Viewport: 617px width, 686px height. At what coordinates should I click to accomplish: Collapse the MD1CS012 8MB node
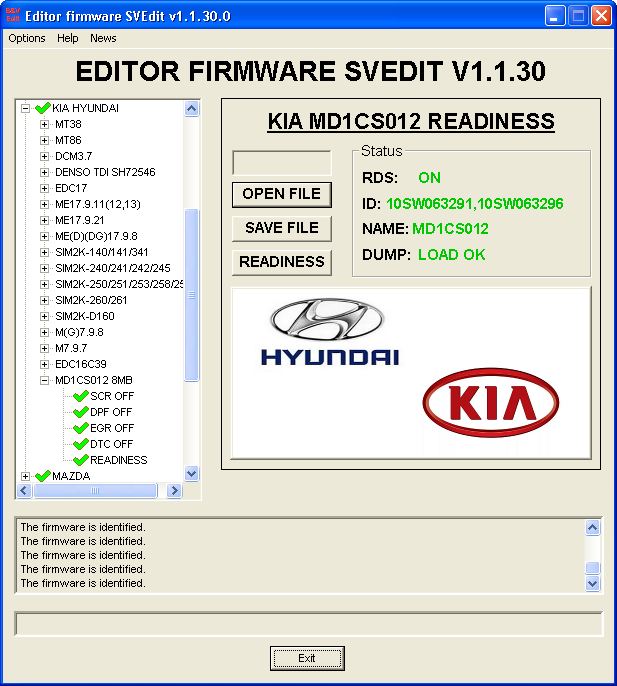coord(44,381)
